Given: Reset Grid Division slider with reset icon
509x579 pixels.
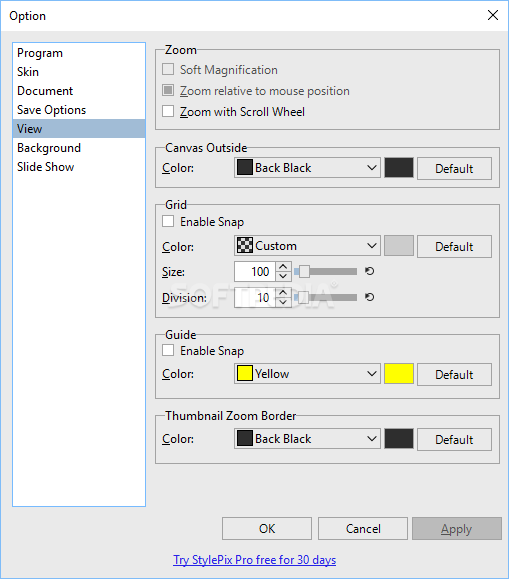Looking at the screenshot, I should [x=369, y=297].
